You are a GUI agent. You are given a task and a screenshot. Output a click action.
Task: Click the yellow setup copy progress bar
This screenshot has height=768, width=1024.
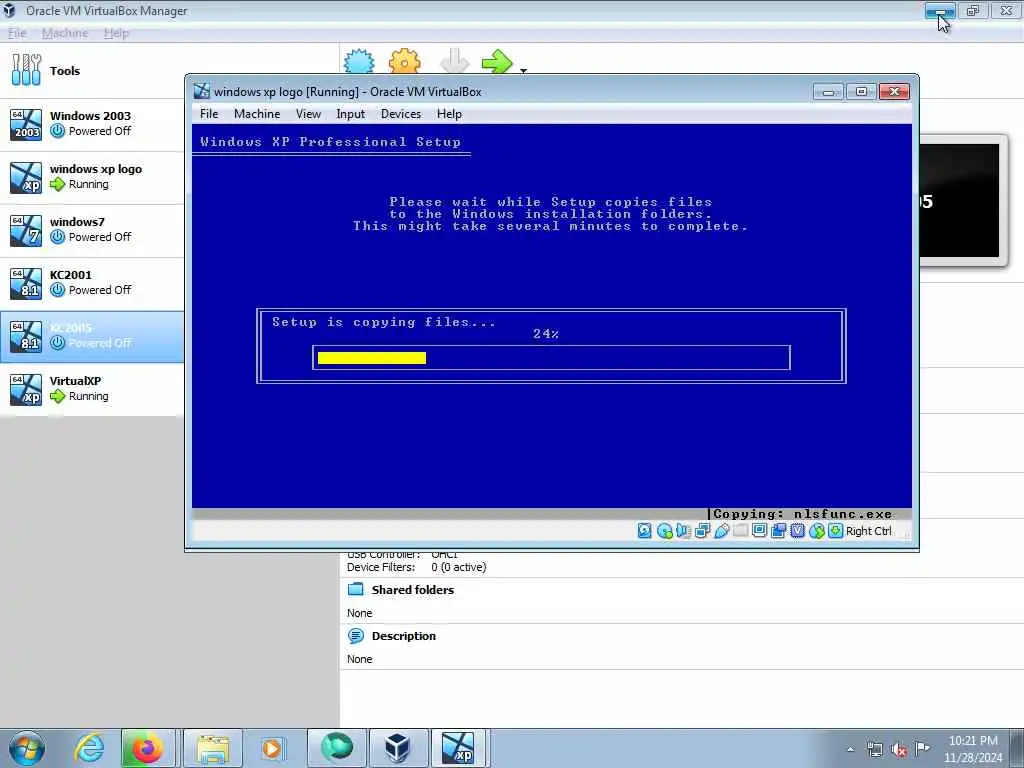click(372, 358)
